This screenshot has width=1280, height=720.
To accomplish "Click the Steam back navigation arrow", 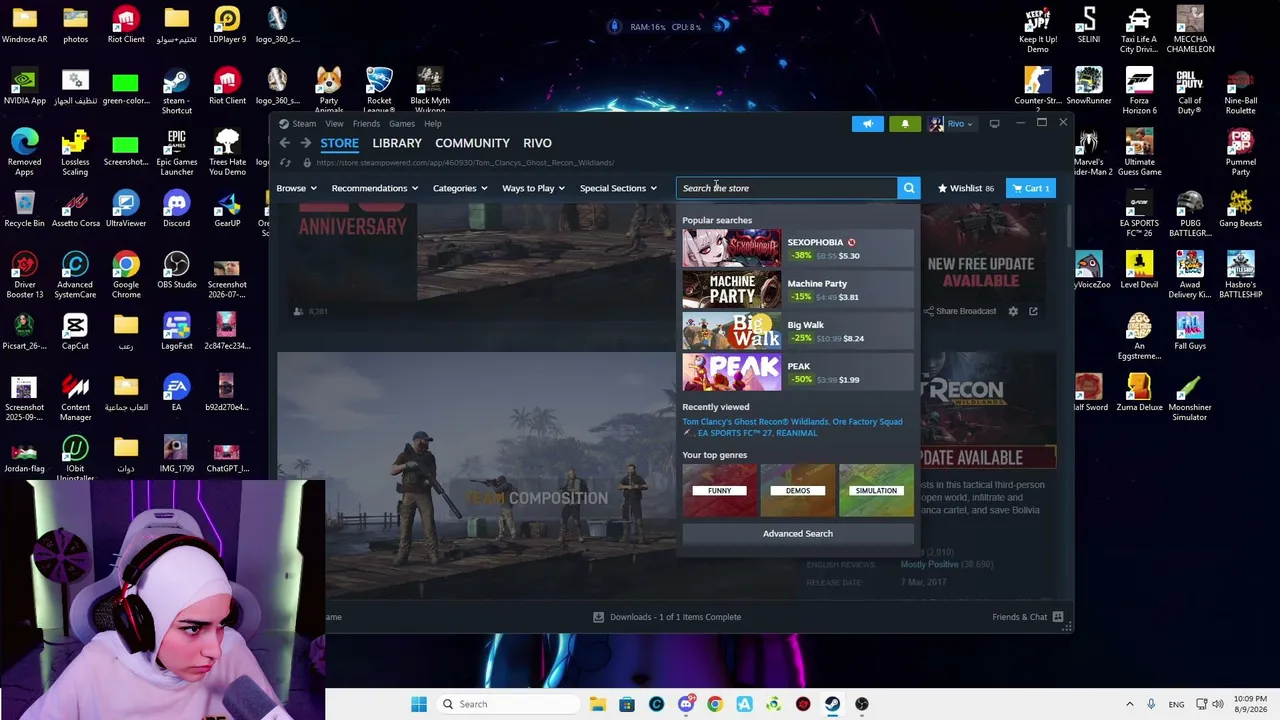I will point(285,143).
